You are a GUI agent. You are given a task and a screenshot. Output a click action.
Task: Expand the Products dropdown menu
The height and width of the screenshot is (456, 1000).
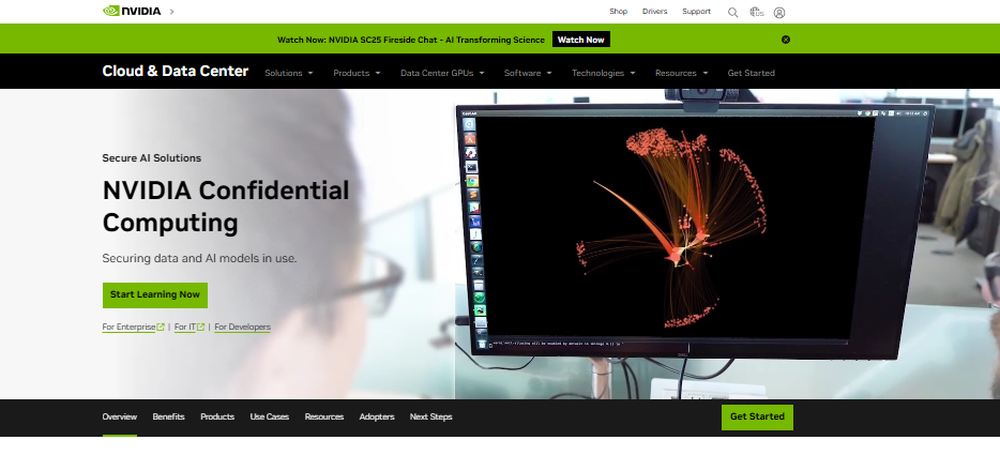click(357, 73)
